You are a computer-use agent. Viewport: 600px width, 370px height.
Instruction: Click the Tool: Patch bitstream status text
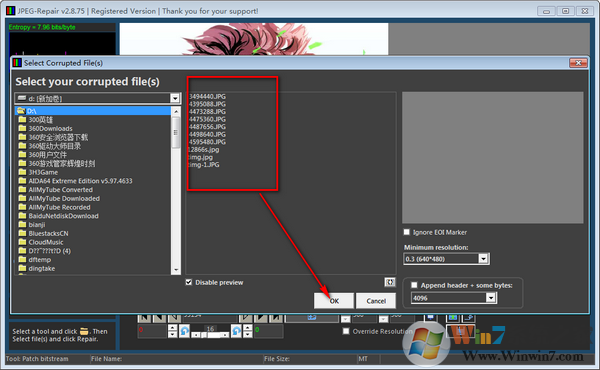point(37,359)
